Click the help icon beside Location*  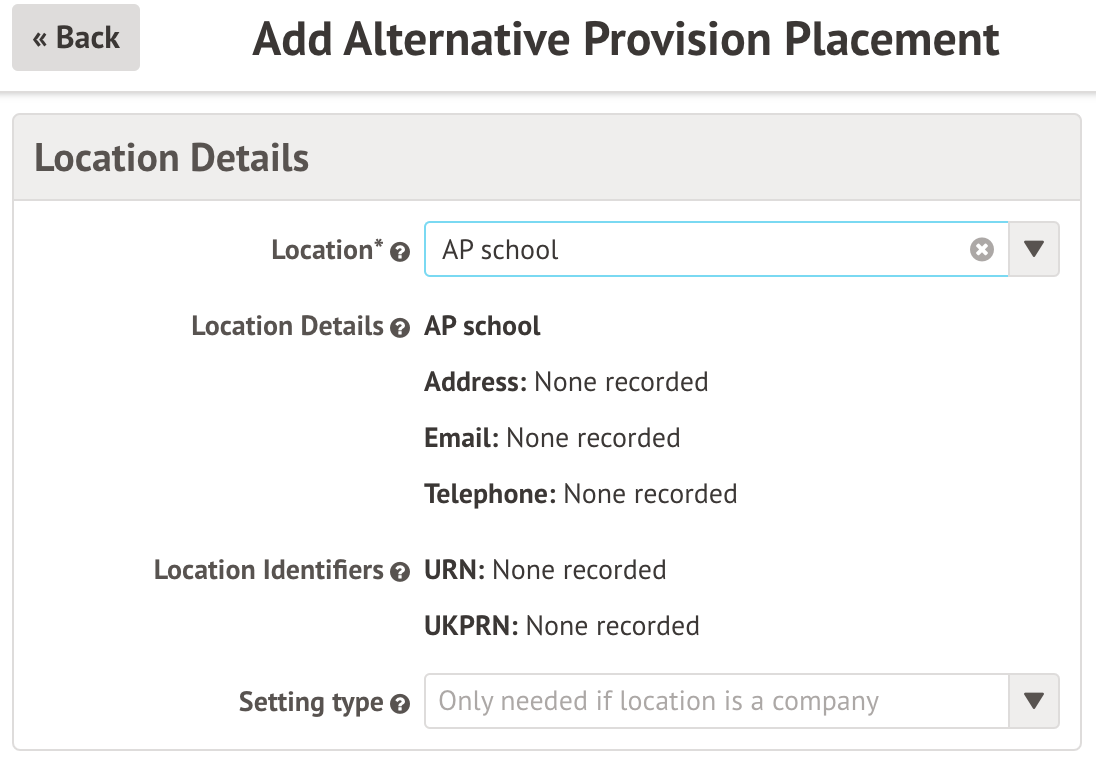point(400,252)
